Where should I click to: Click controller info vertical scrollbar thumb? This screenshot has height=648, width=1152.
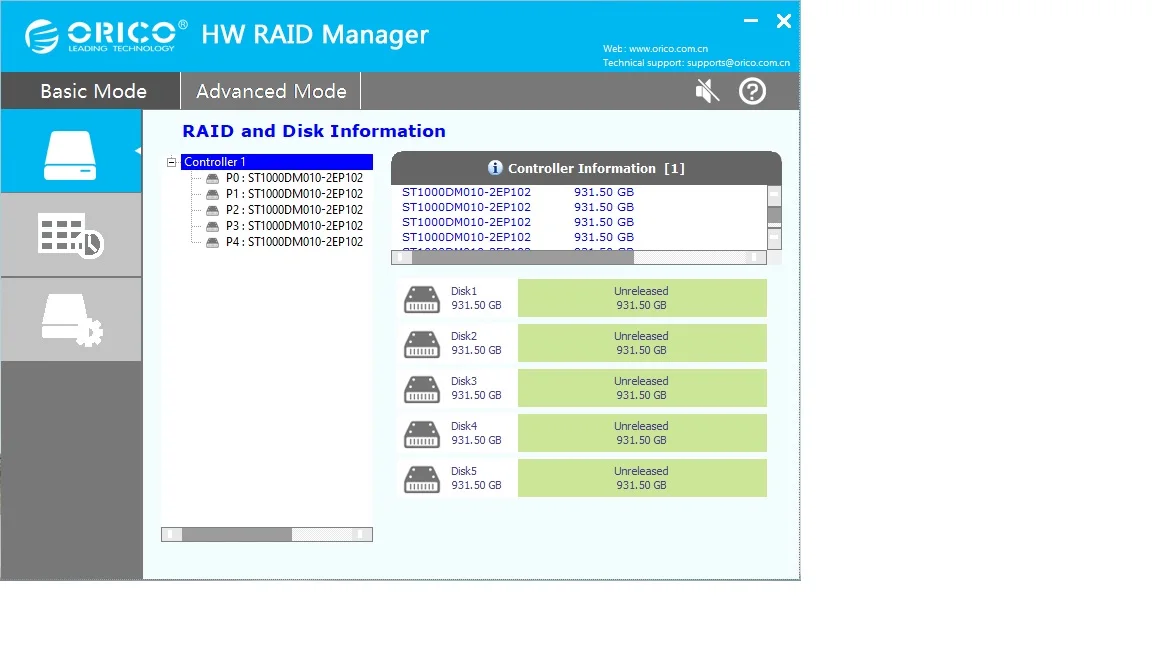pos(774,215)
